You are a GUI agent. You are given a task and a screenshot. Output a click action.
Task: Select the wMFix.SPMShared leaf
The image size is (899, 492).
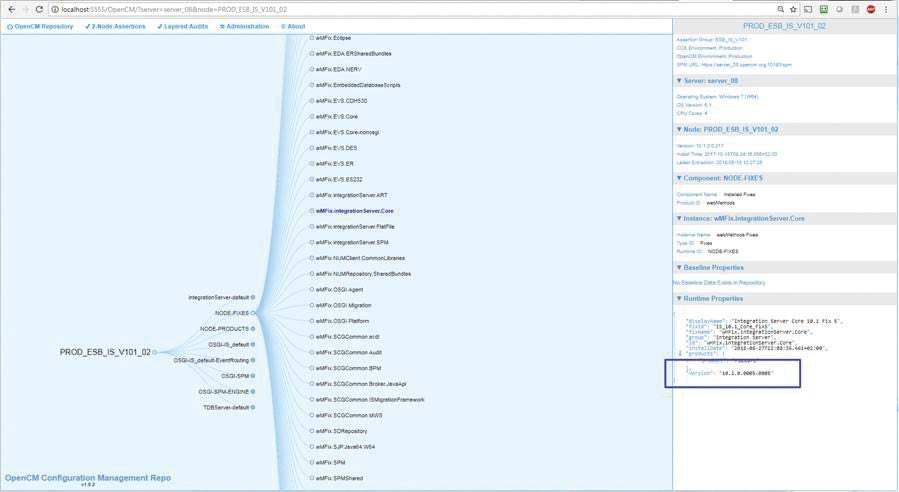tap(339, 478)
